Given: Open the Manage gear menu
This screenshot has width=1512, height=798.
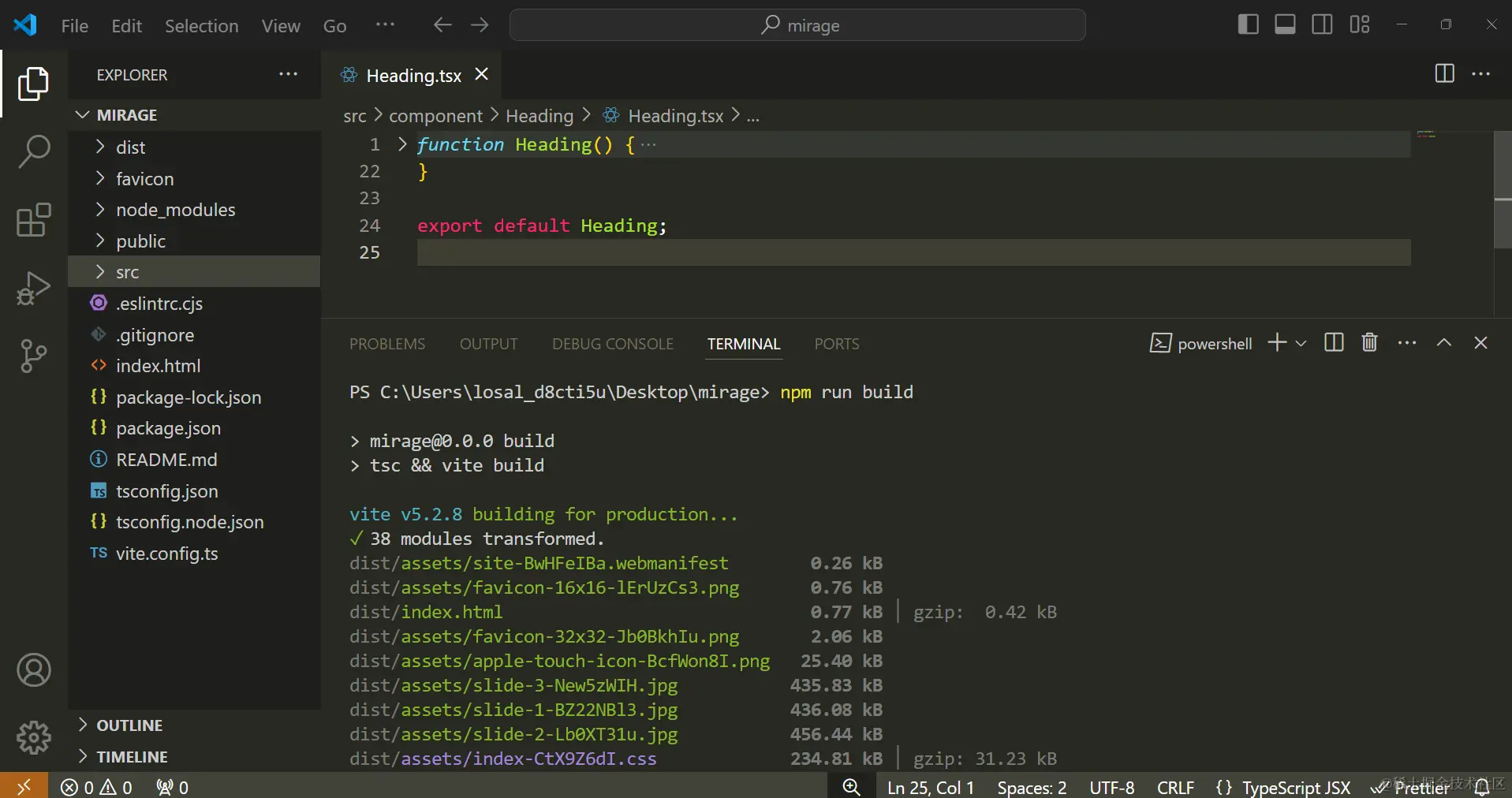Looking at the screenshot, I should (33, 737).
